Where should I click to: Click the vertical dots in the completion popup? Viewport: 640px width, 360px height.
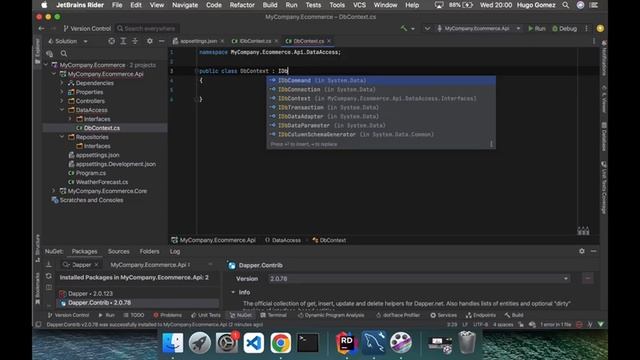491,144
